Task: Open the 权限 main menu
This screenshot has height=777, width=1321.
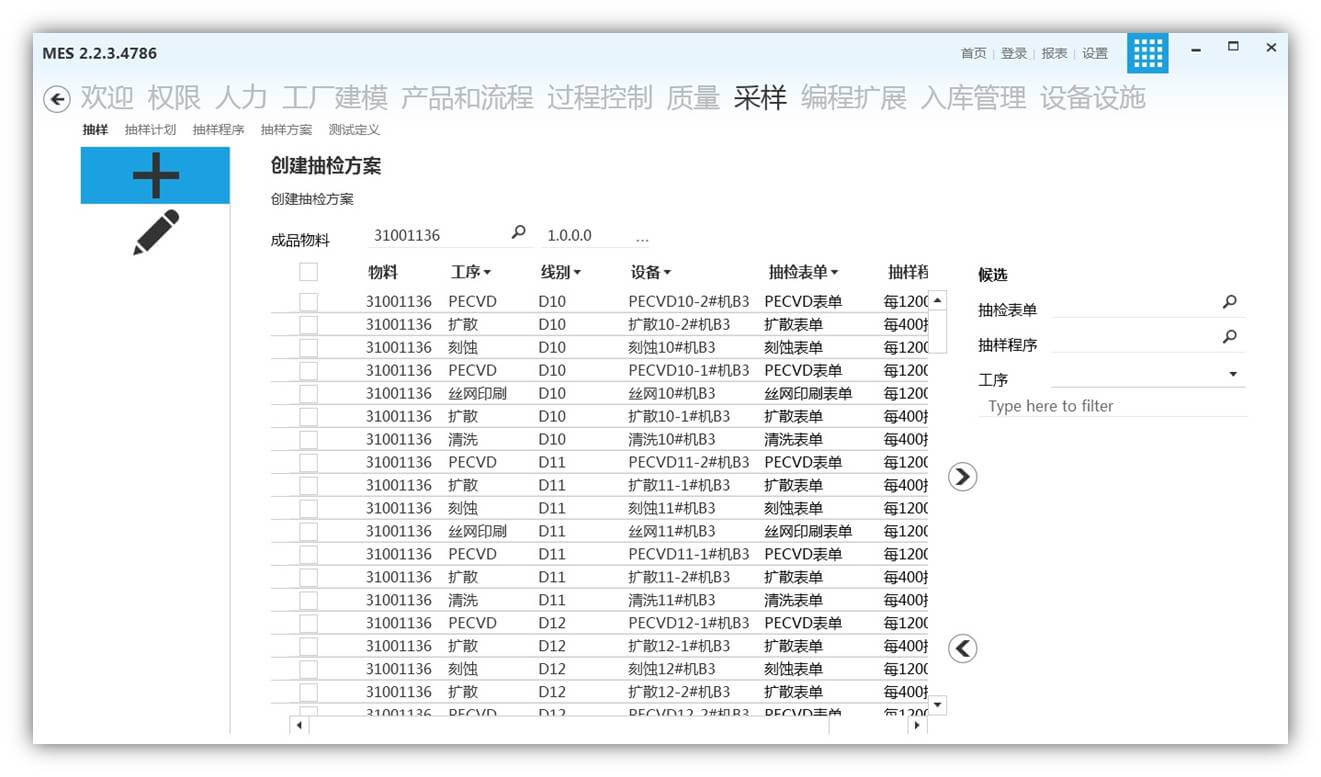Action: click(x=174, y=98)
